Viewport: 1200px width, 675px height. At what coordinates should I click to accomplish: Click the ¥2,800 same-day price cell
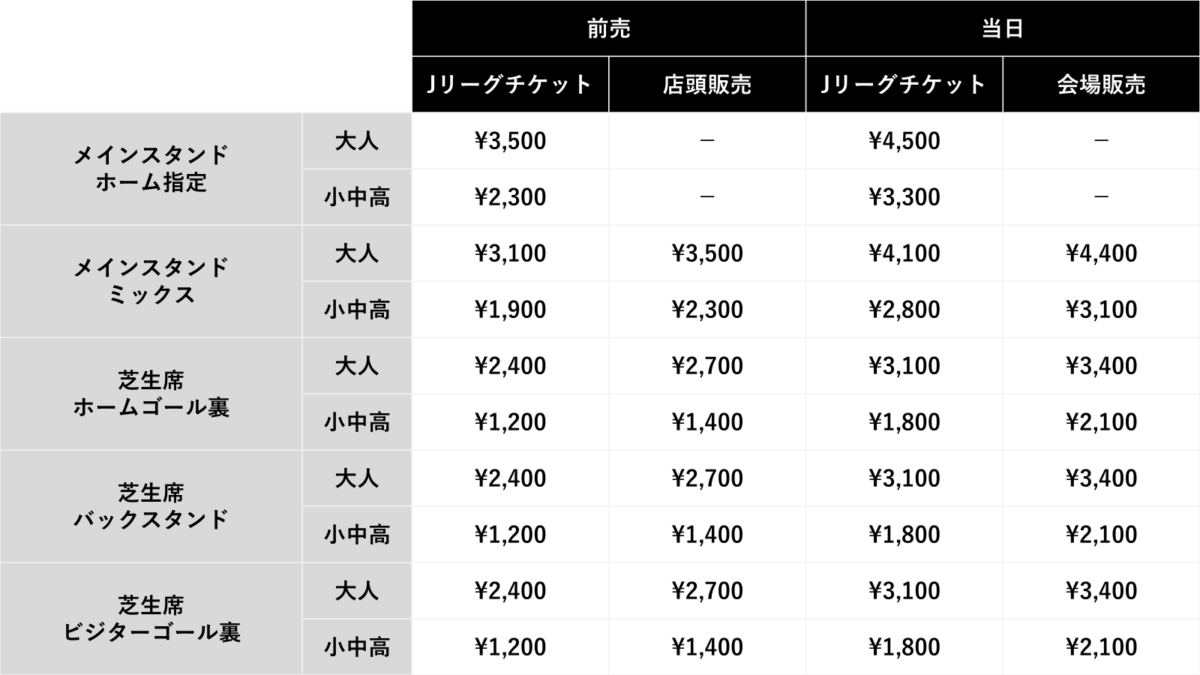tap(904, 310)
